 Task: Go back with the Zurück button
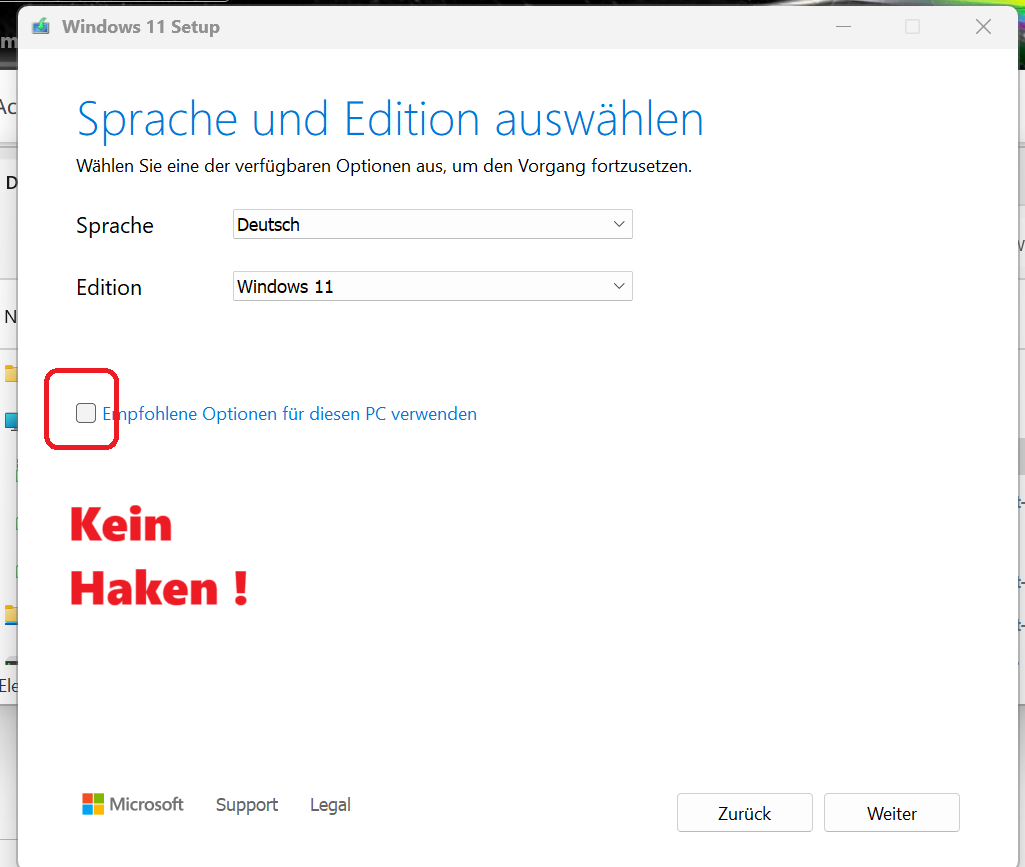pyautogui.click(x=745, y=813)
